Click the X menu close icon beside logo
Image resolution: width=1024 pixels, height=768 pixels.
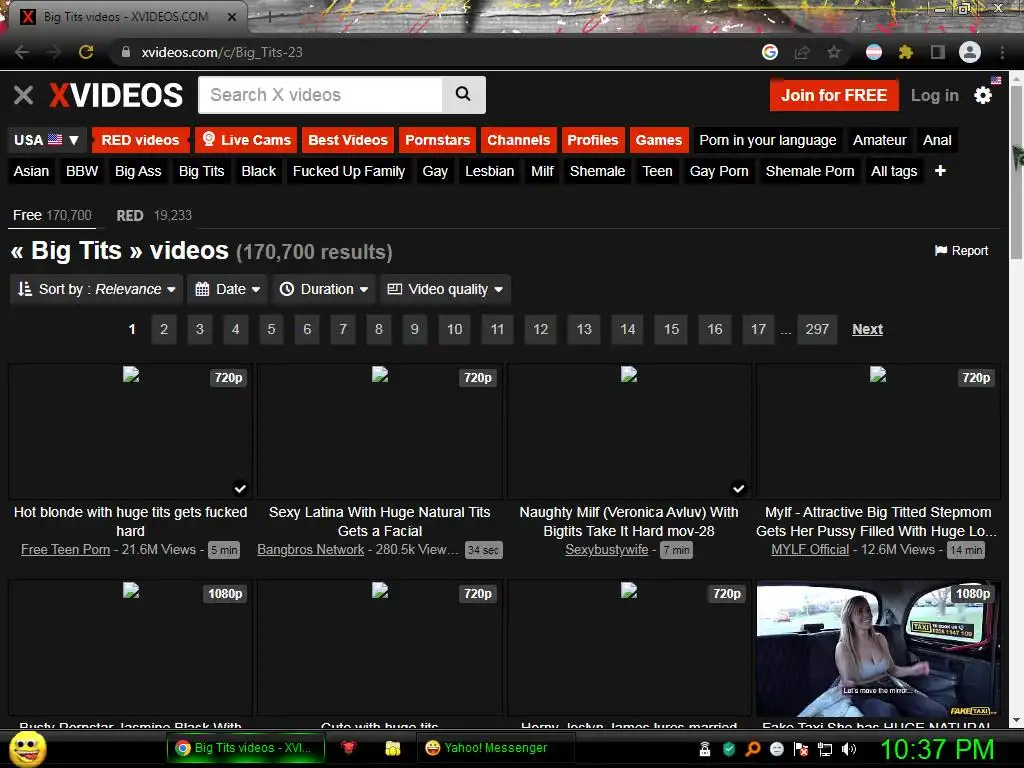tap(24, 95)
